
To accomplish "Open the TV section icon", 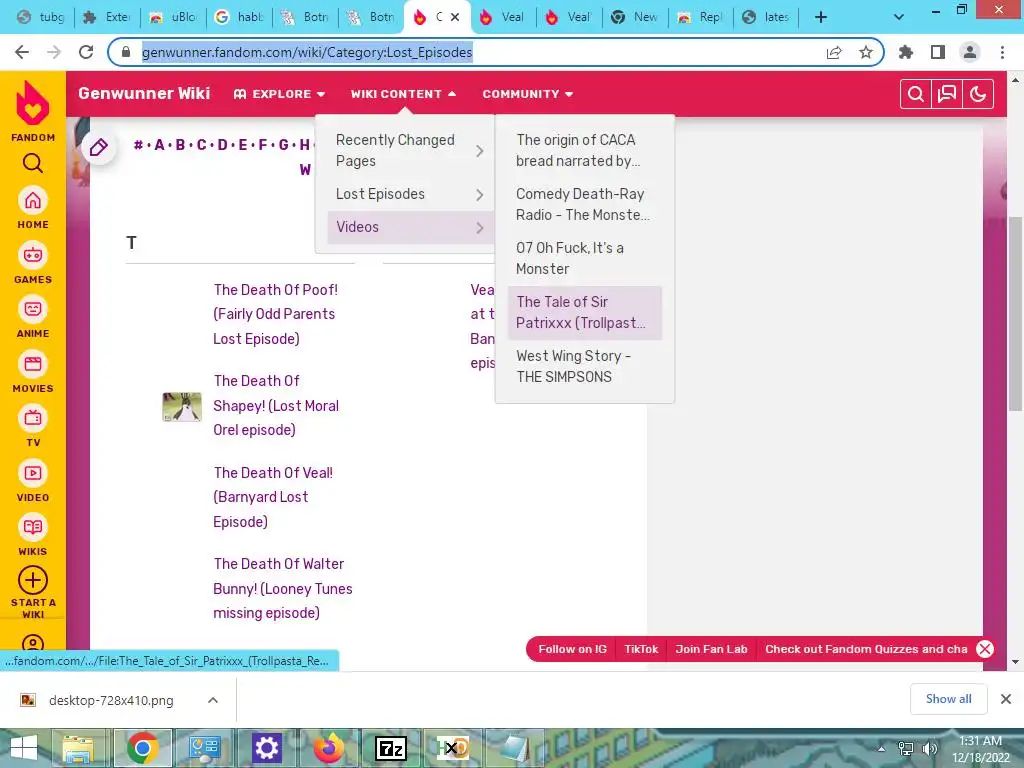I will (33, 419).
